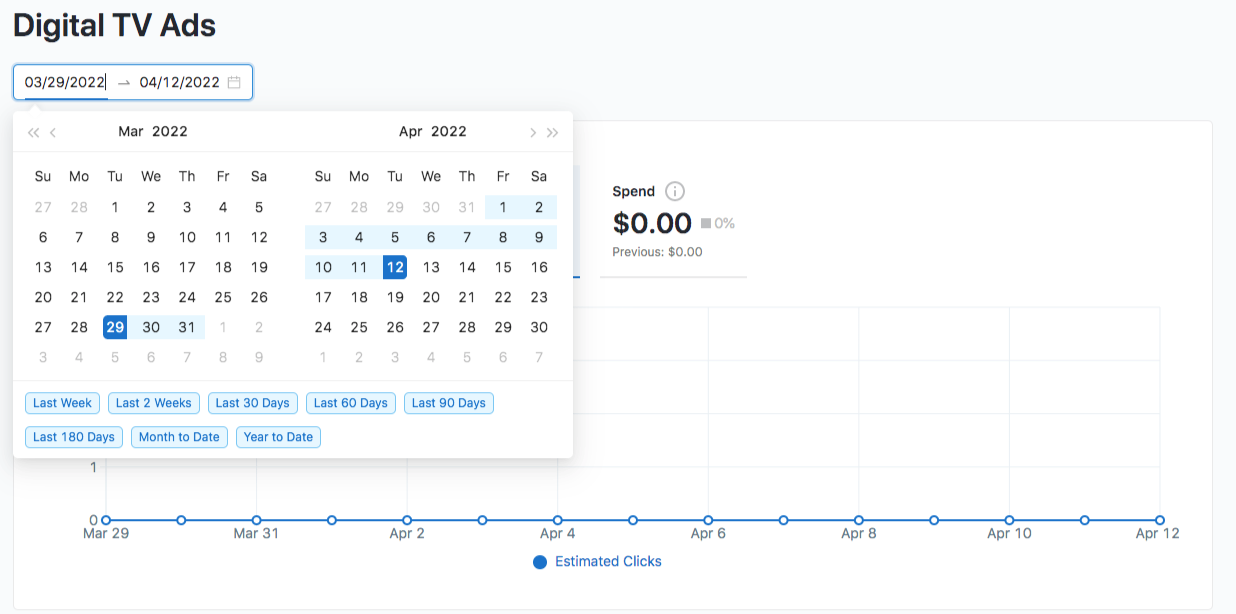Click the Estimated Clicks legend label

(x=608, y=562)
